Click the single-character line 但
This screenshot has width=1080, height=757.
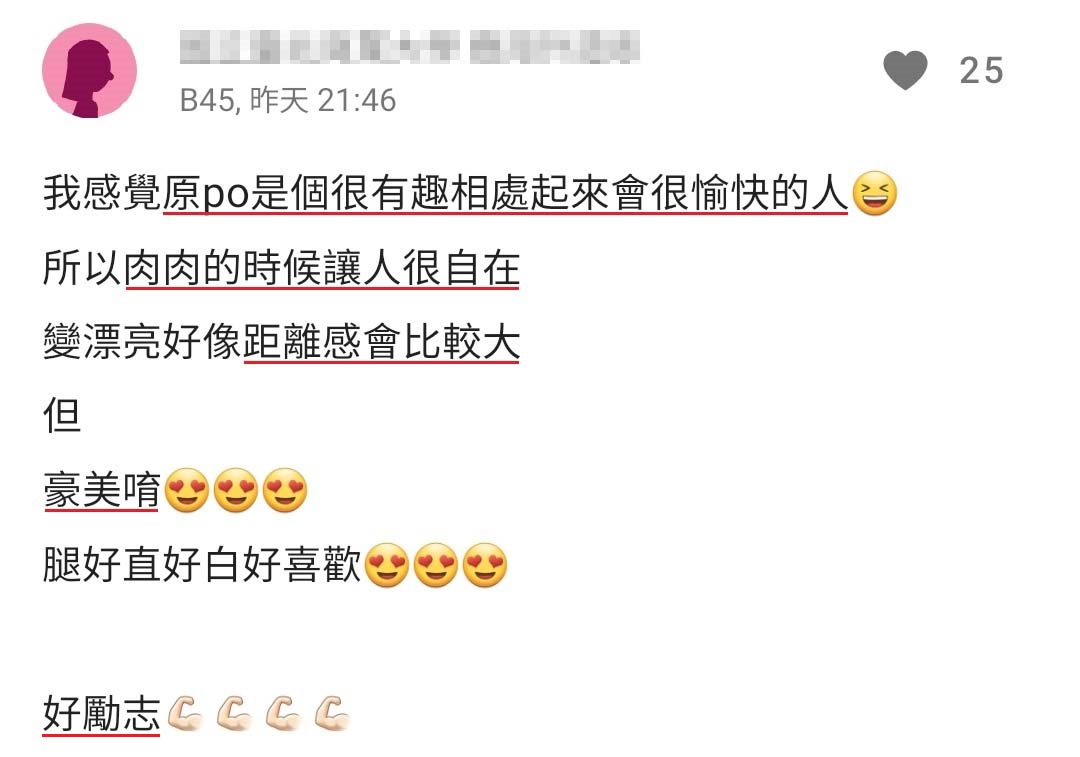coord(62,416)
